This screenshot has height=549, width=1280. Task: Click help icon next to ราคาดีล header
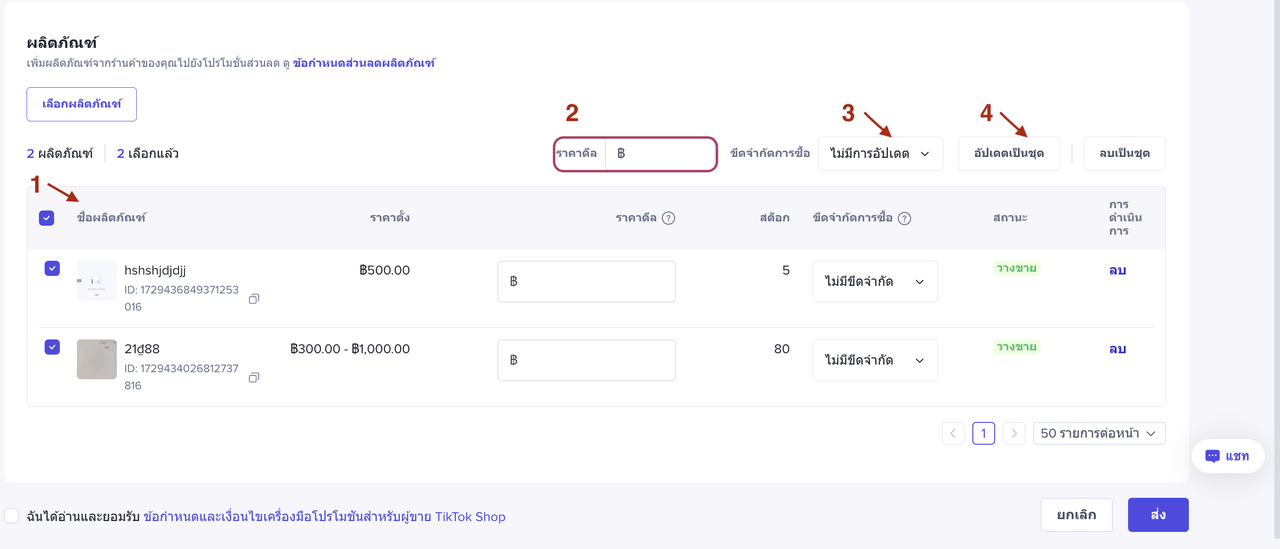tap(668, 218)
